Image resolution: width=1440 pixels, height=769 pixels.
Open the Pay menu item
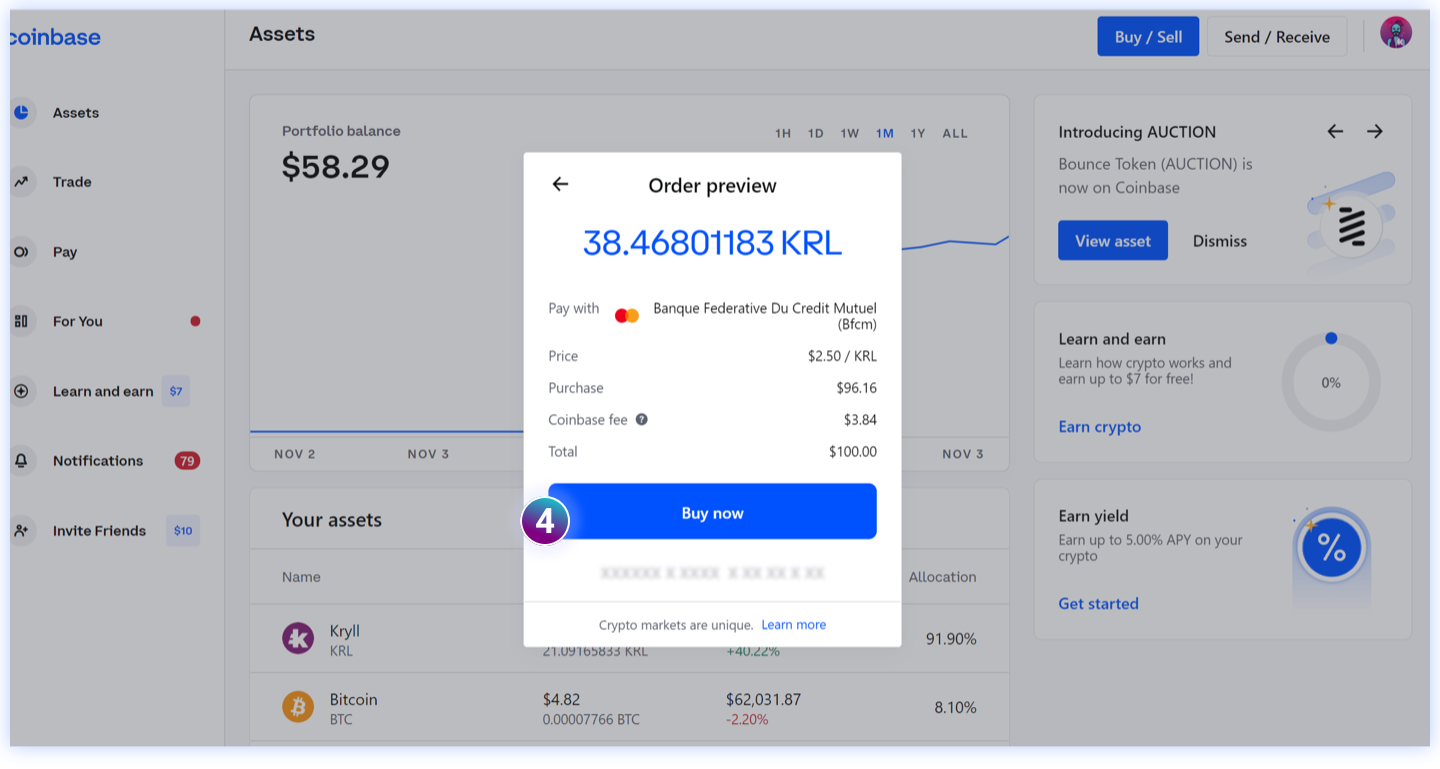tap(65, 252)
